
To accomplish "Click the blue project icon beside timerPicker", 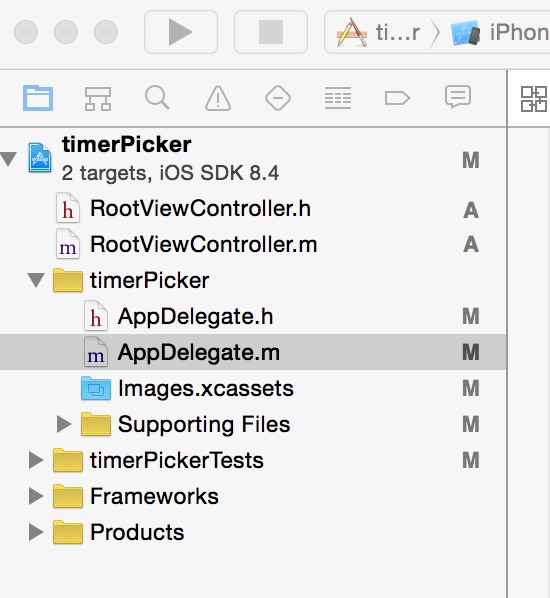I will click(40, 158).
